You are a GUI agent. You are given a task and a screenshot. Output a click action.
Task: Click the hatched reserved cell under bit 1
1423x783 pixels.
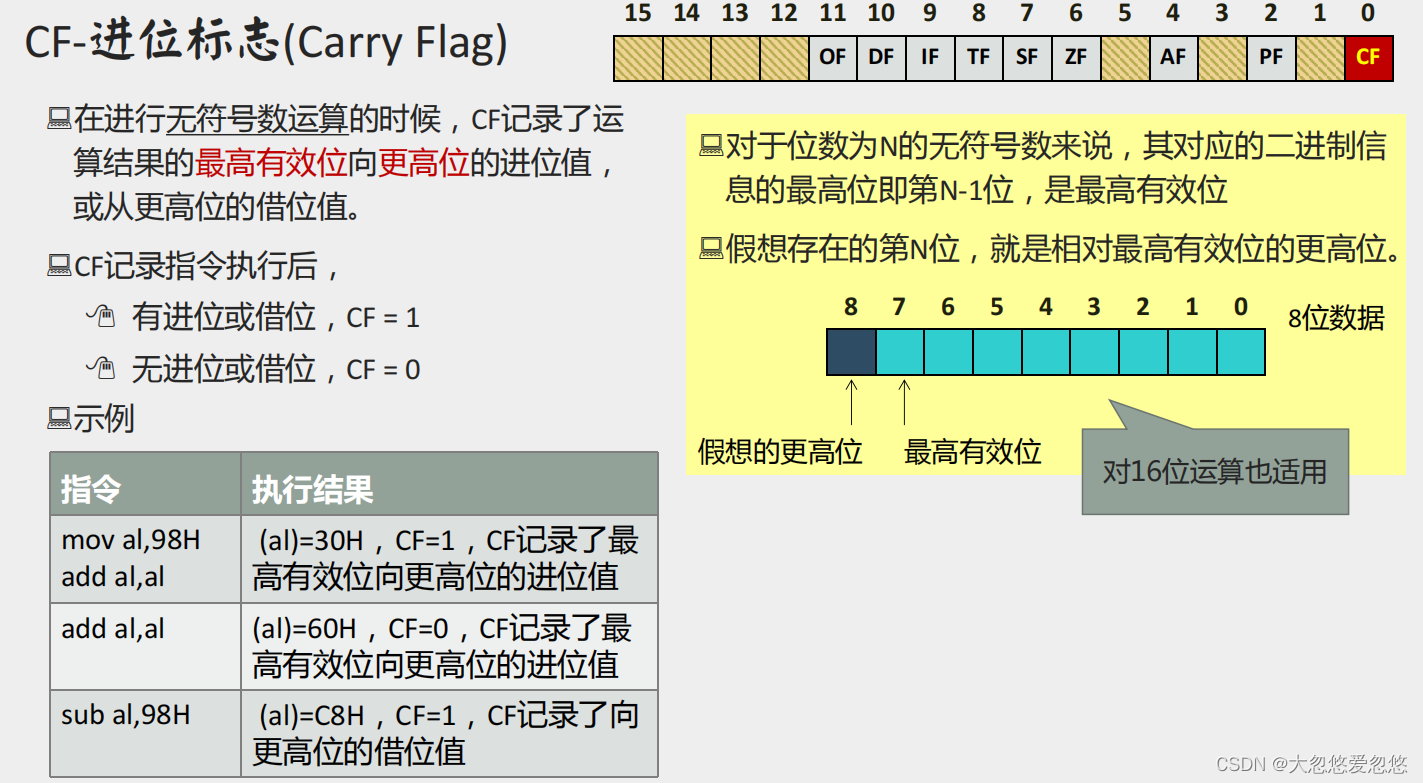point(1320,57)
